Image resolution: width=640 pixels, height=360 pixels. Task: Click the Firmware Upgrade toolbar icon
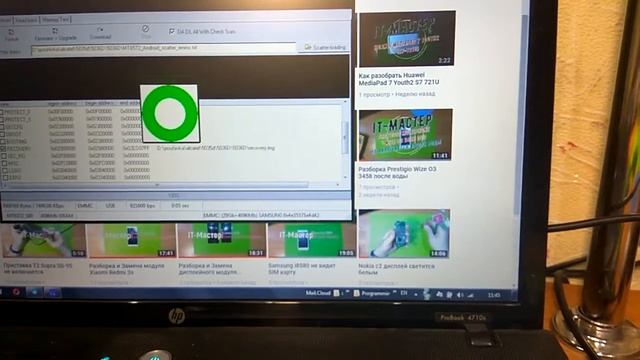(x=55, y=34)
